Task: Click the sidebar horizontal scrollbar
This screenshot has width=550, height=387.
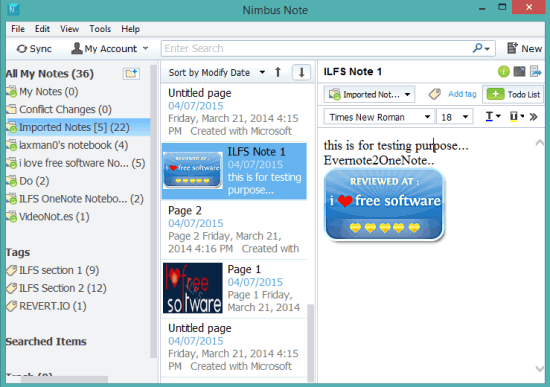Action: 64,379
